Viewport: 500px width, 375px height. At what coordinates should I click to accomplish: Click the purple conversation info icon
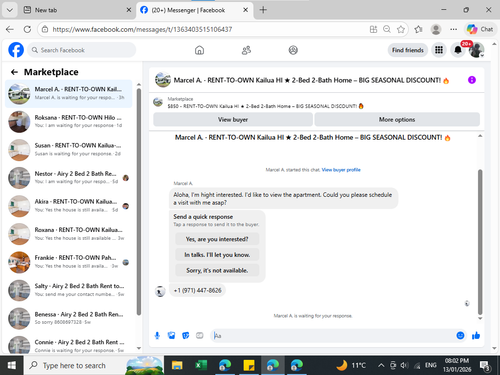click(x=472, y=80)
